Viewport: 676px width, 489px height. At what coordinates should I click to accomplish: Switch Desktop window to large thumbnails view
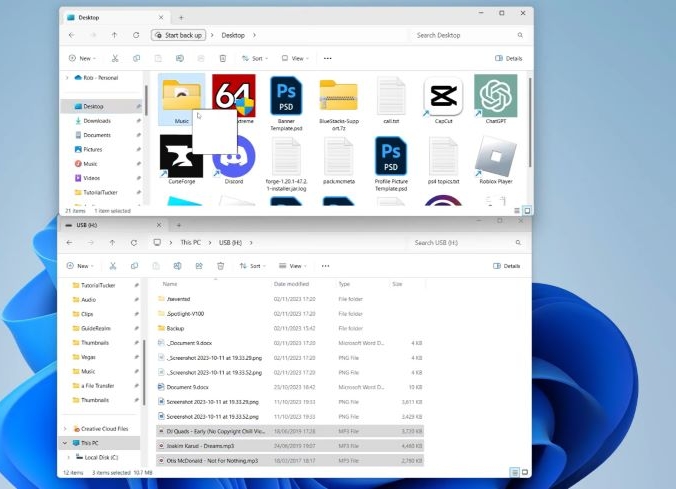pyautogui.click(x=527, y=210)
